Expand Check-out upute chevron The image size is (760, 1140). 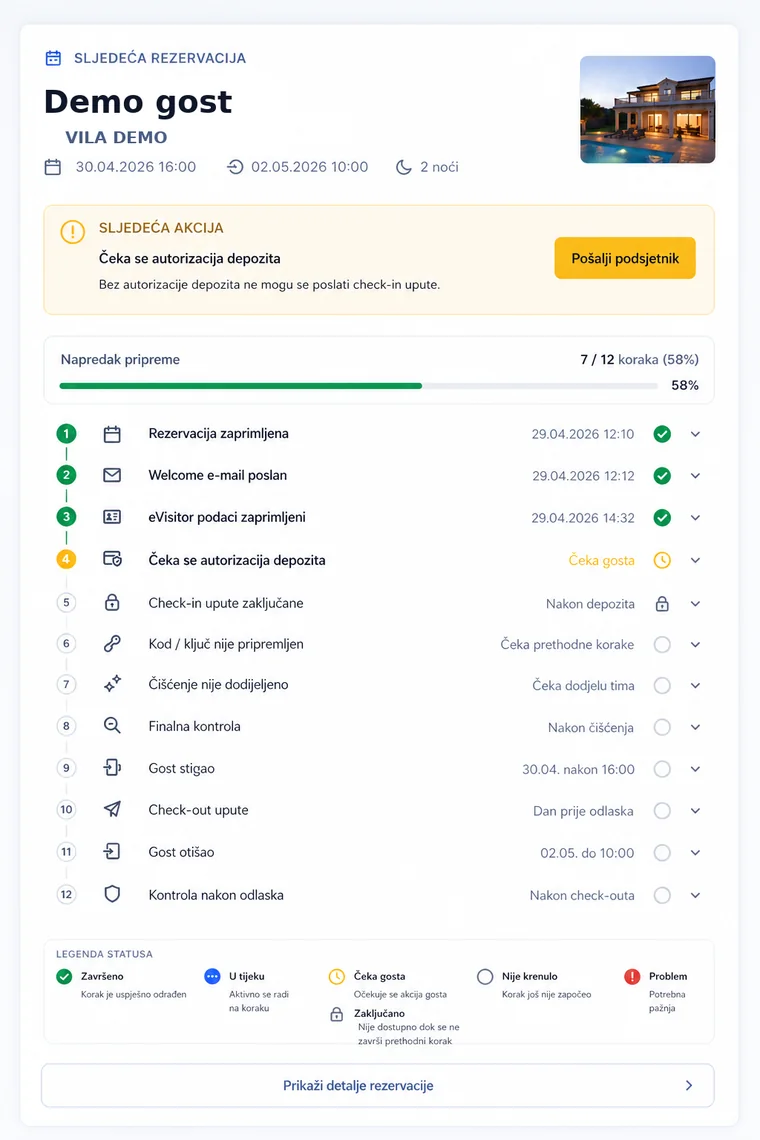695,811
